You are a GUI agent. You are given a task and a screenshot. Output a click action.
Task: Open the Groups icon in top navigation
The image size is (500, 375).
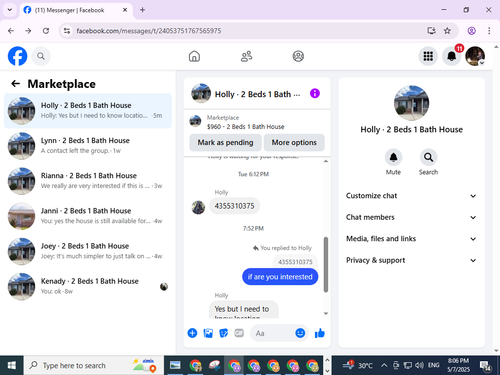298,56
